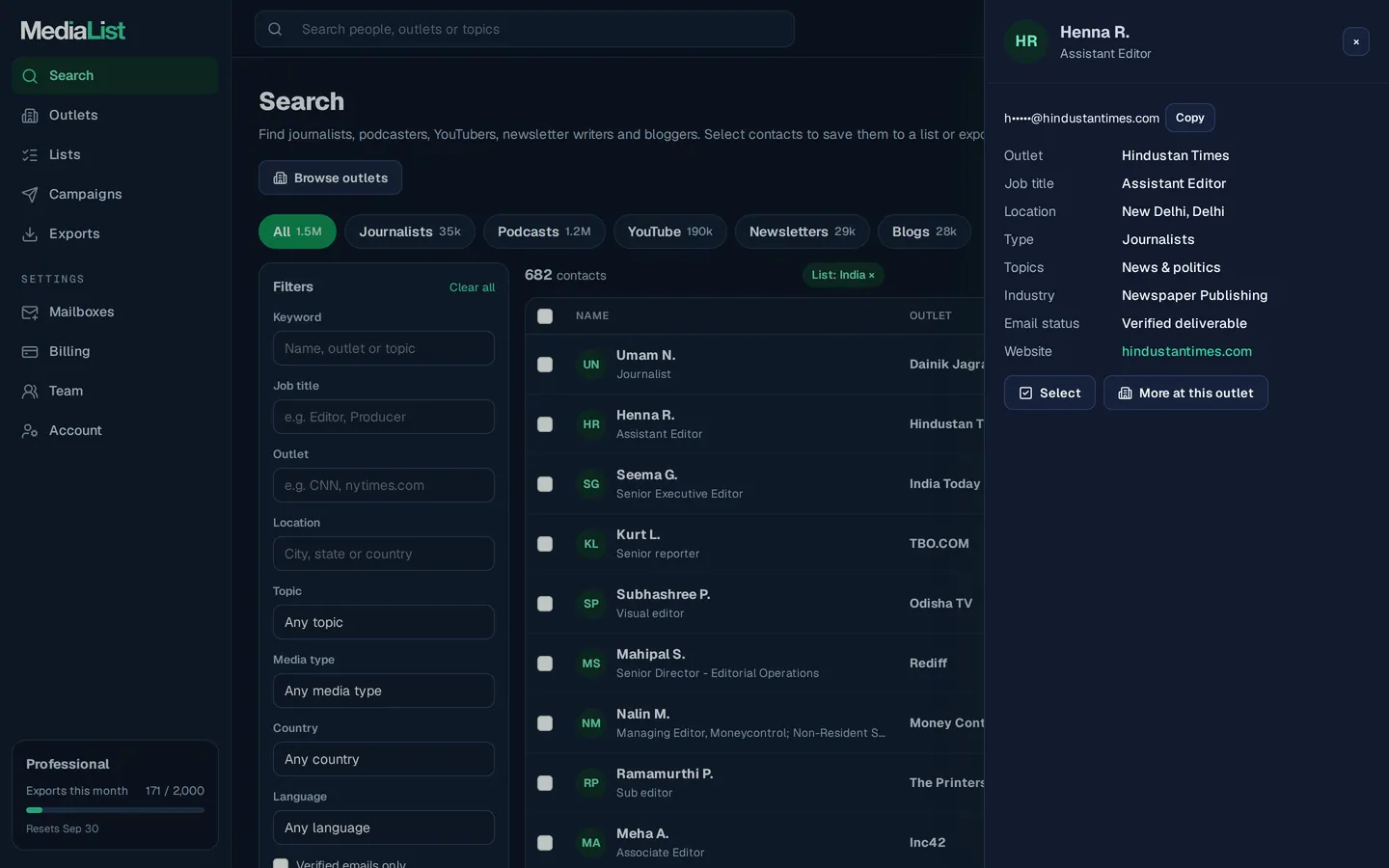This screenshot has height=868, width=1389.
Task: Select the Newsletters 29k tab
Action: click(x=803, y=231)
